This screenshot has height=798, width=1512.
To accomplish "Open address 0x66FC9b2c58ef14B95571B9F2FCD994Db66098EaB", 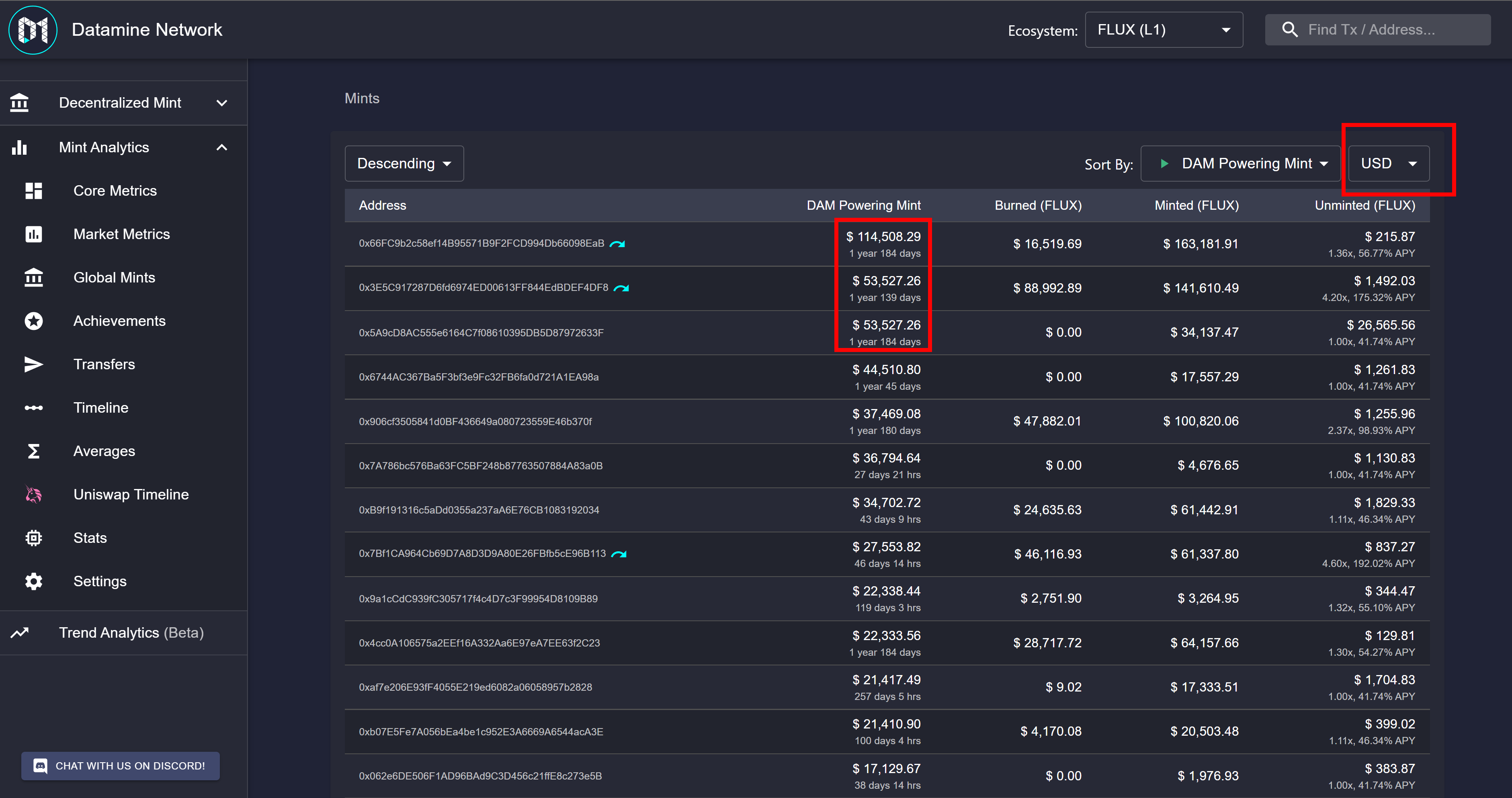I will pyautogui.click(x=481, y=243).
